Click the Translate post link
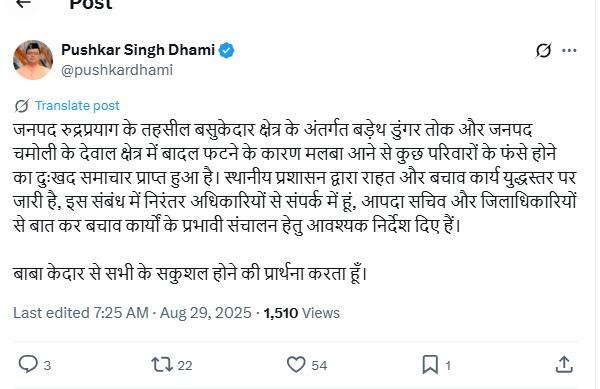This screenshot has height=389, width=600. pos(77,106)
